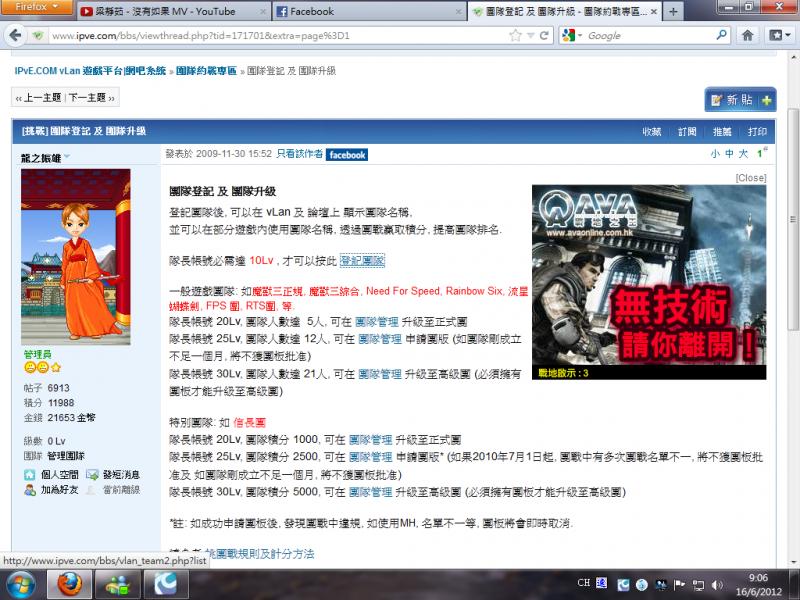Click the network tray icon
The image size is (800, 600).
(698, 585)
